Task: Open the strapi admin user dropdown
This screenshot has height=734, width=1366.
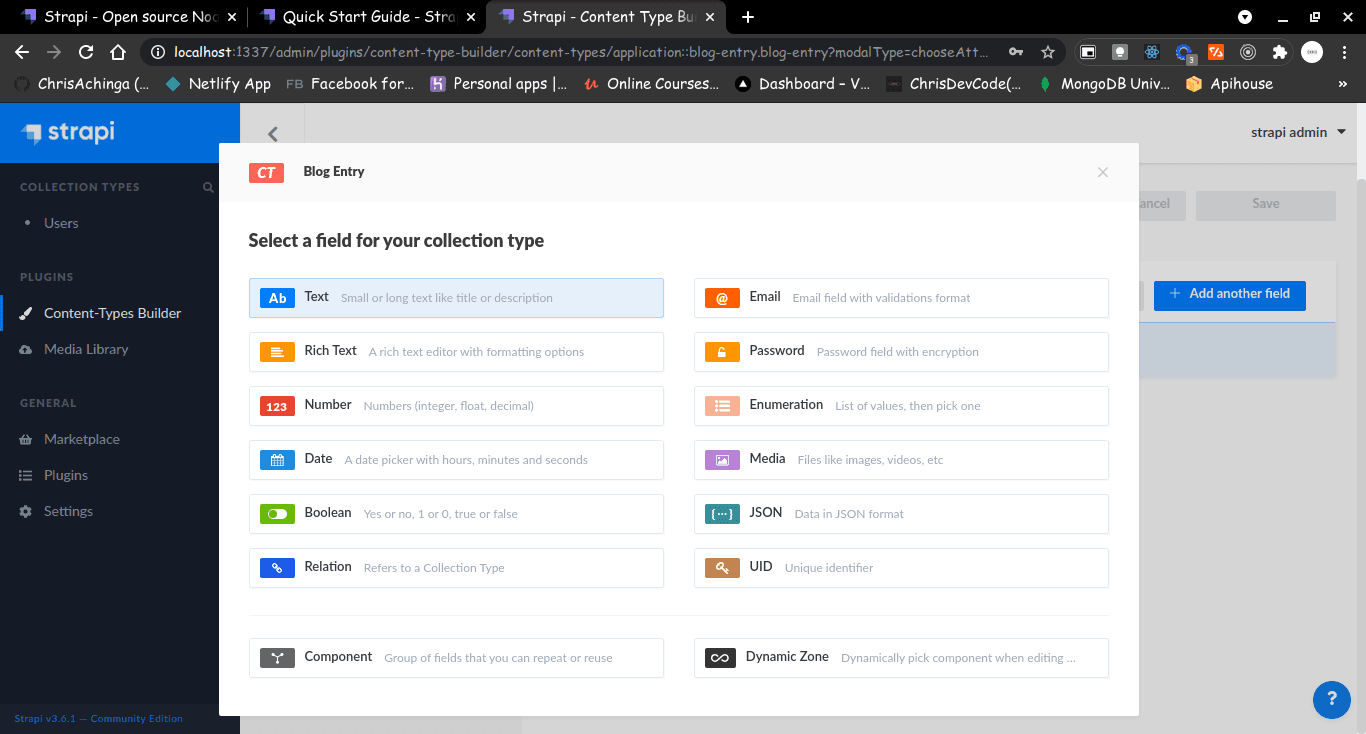Action: tap(1298, 132)
